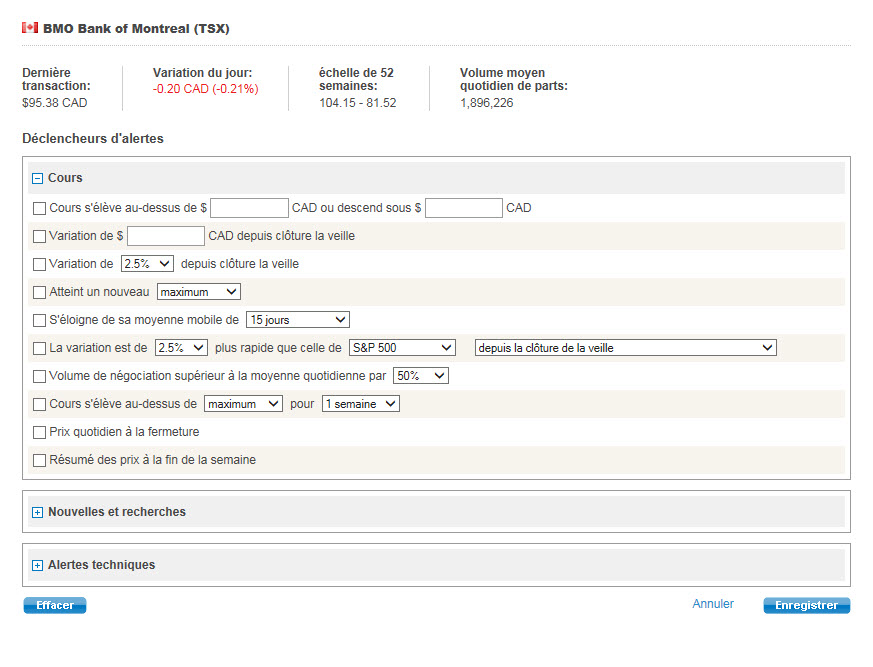Expand the Alertes techniques plus icon
The width and height of the screenshot is (873, 667).
[x=38, y=565]
